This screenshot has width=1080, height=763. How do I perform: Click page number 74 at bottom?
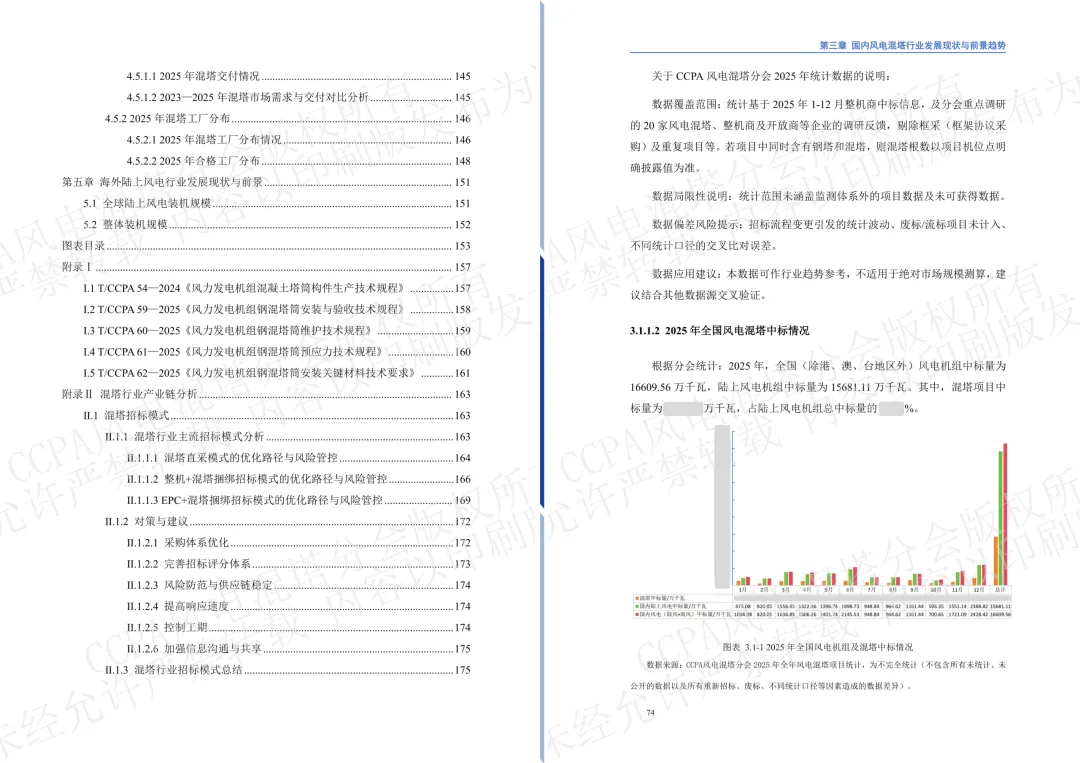coord(651,713)
